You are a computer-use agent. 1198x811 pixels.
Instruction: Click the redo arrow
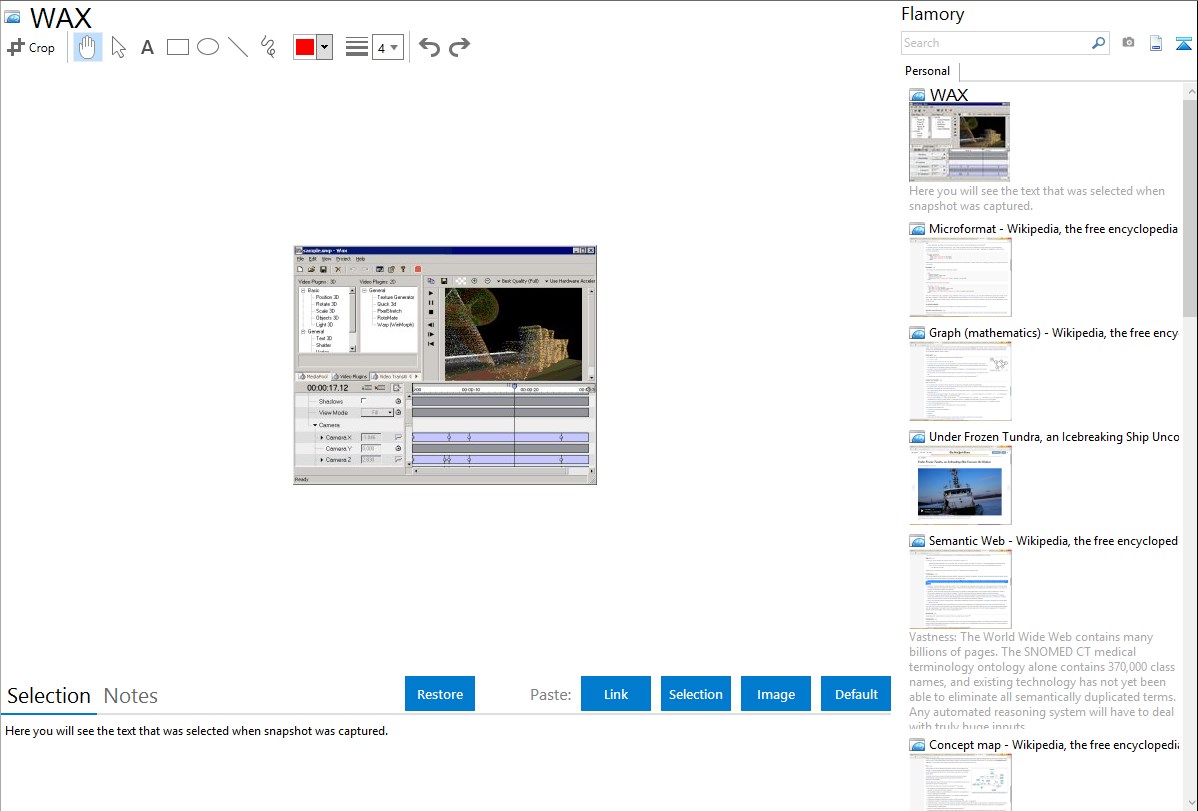click(459, 47)
